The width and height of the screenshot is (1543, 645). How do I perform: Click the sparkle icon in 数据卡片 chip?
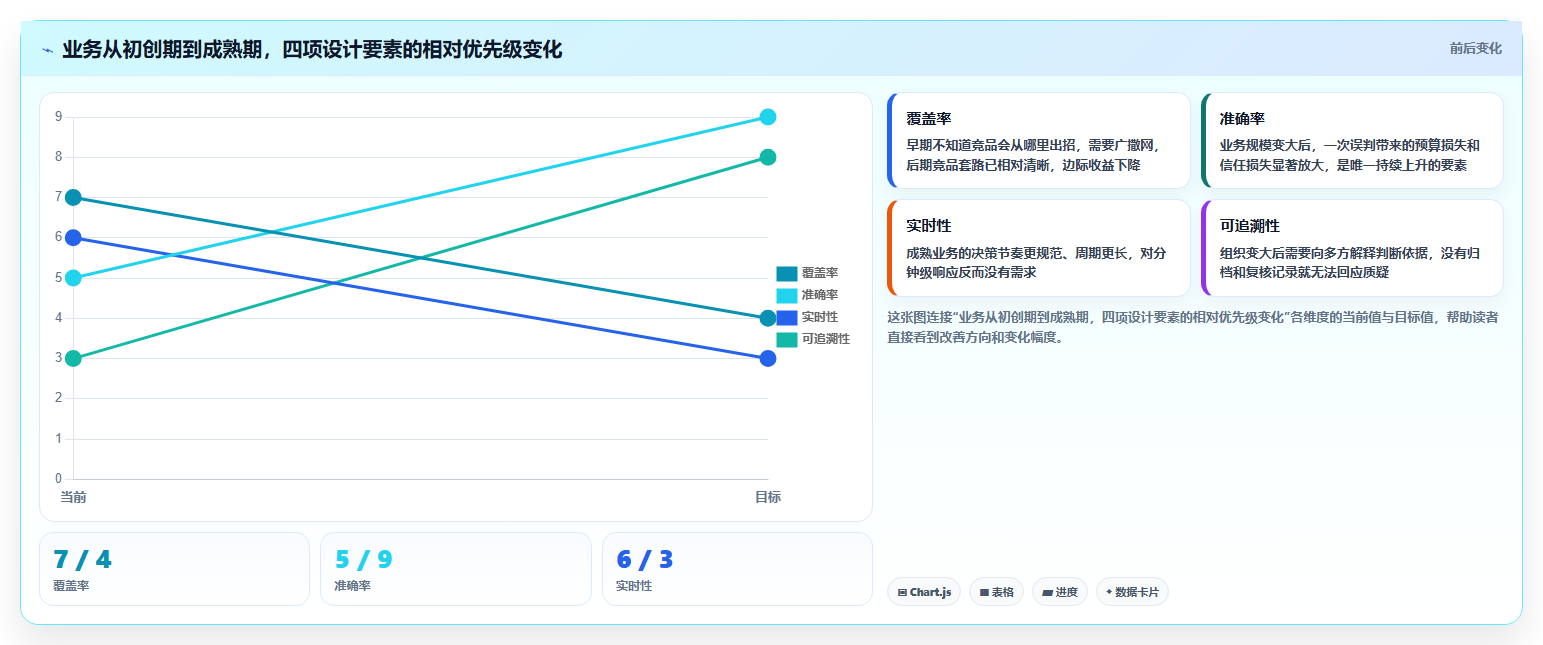(x=1109, y=592)
